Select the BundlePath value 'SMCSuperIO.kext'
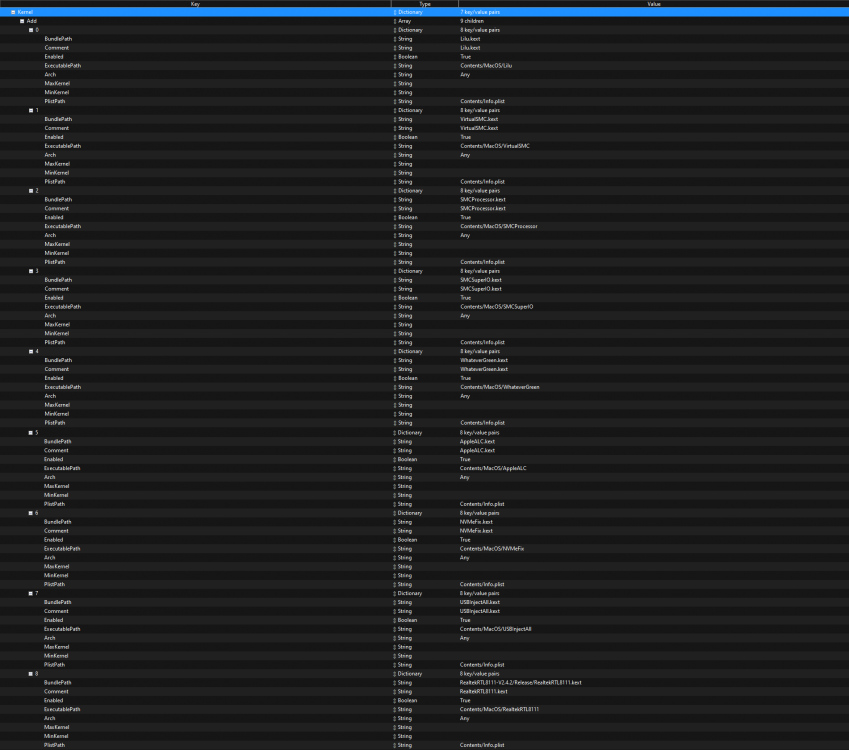 [481, 280]
